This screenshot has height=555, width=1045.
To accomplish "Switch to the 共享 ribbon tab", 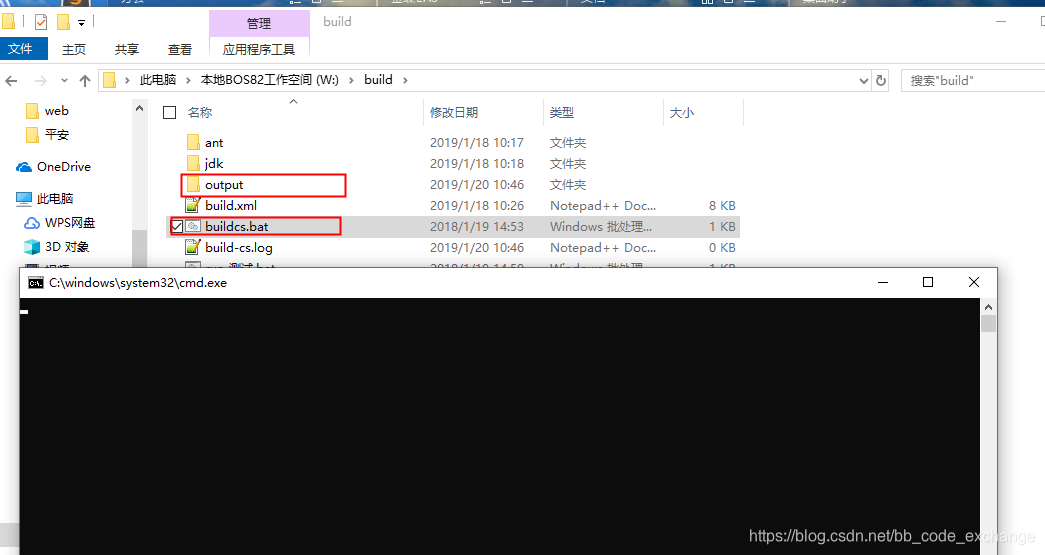I will pos(127,49).
